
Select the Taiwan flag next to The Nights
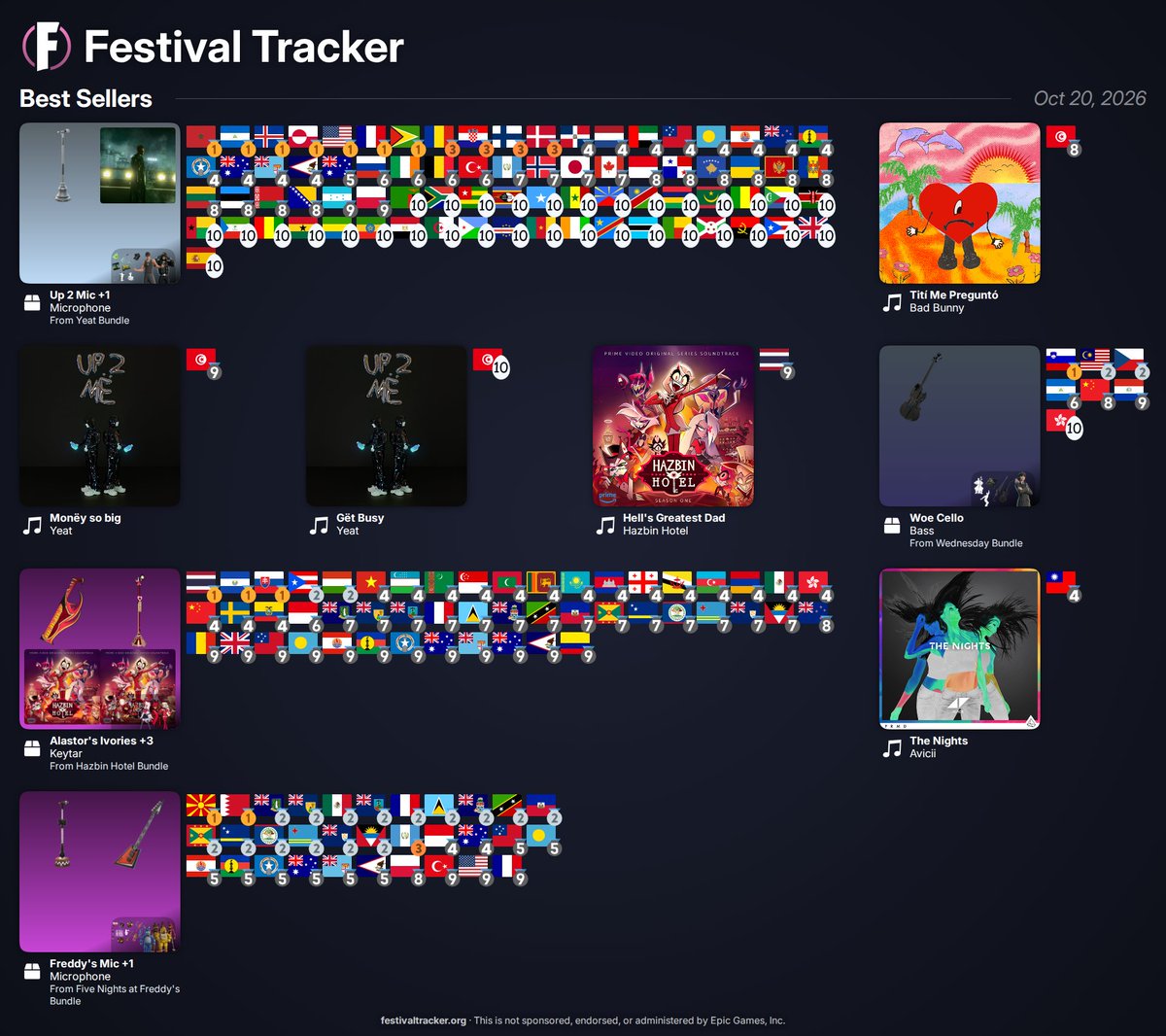coord(1061,582)
